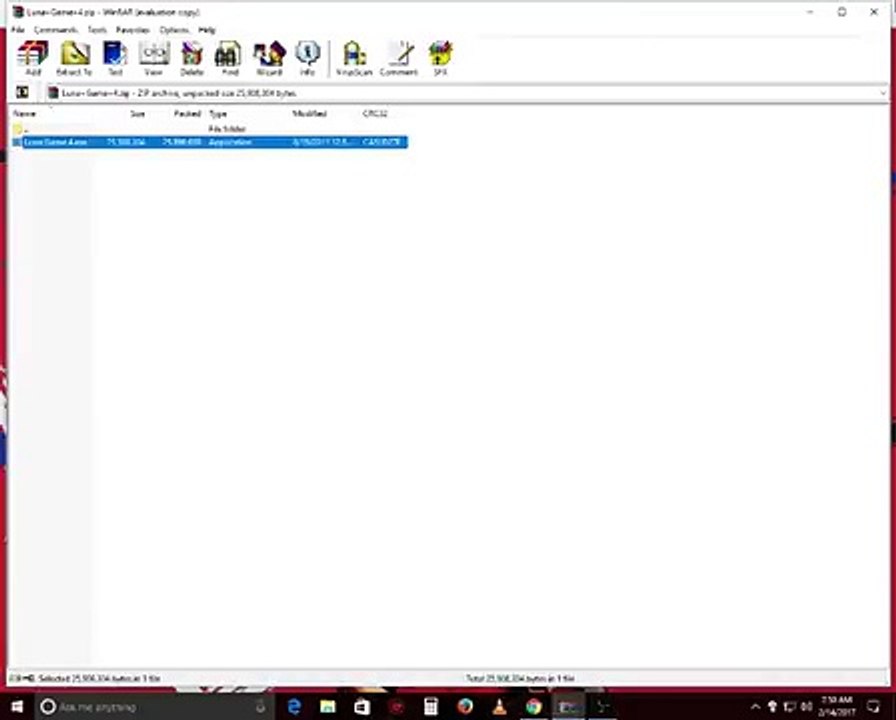Viewport: 896px width, 720px height.
Task: Open the Windows Start menu
Action: [x=17, y=706]
